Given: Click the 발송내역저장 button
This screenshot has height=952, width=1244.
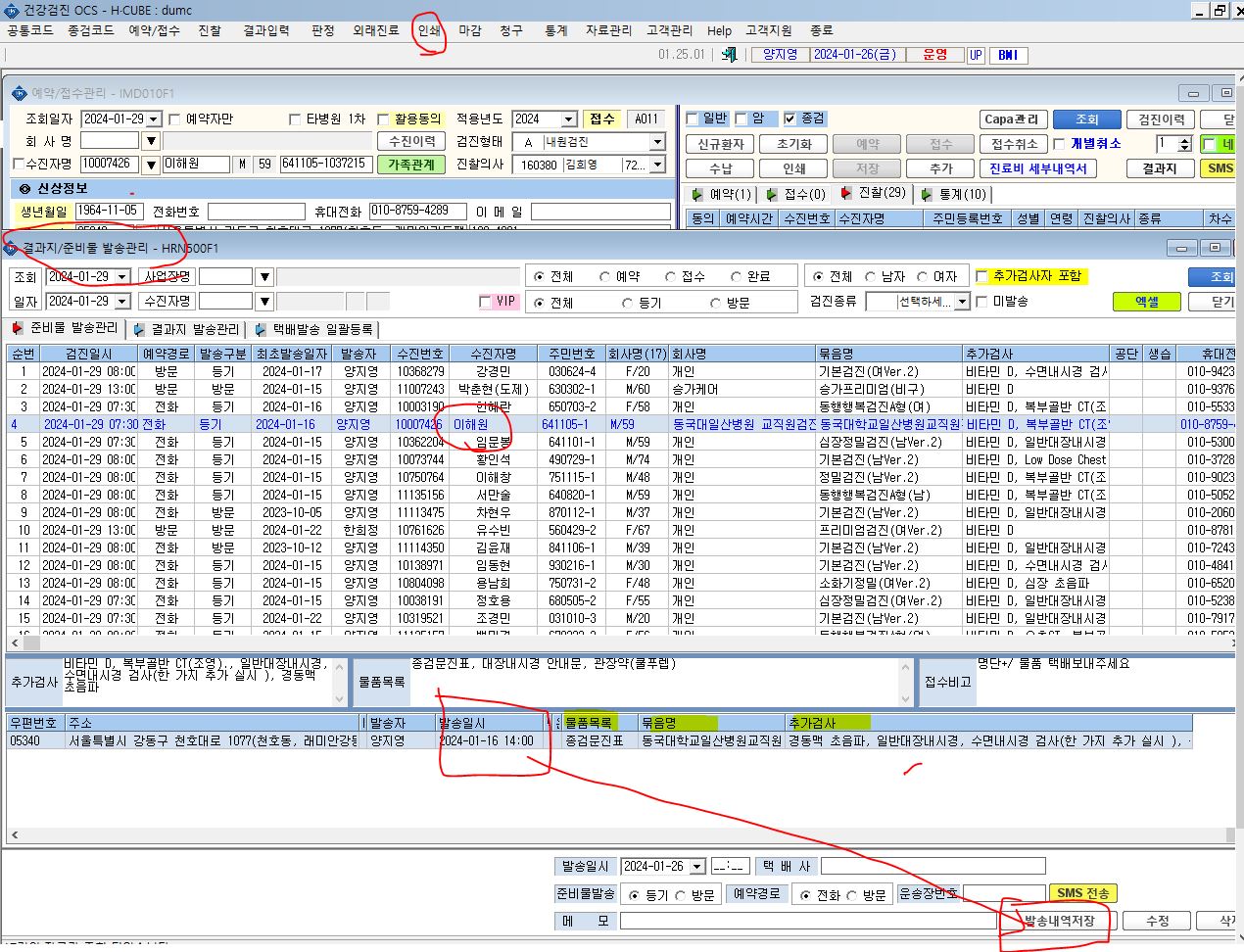Looking at the screenshot, I should coord(1059,921).
